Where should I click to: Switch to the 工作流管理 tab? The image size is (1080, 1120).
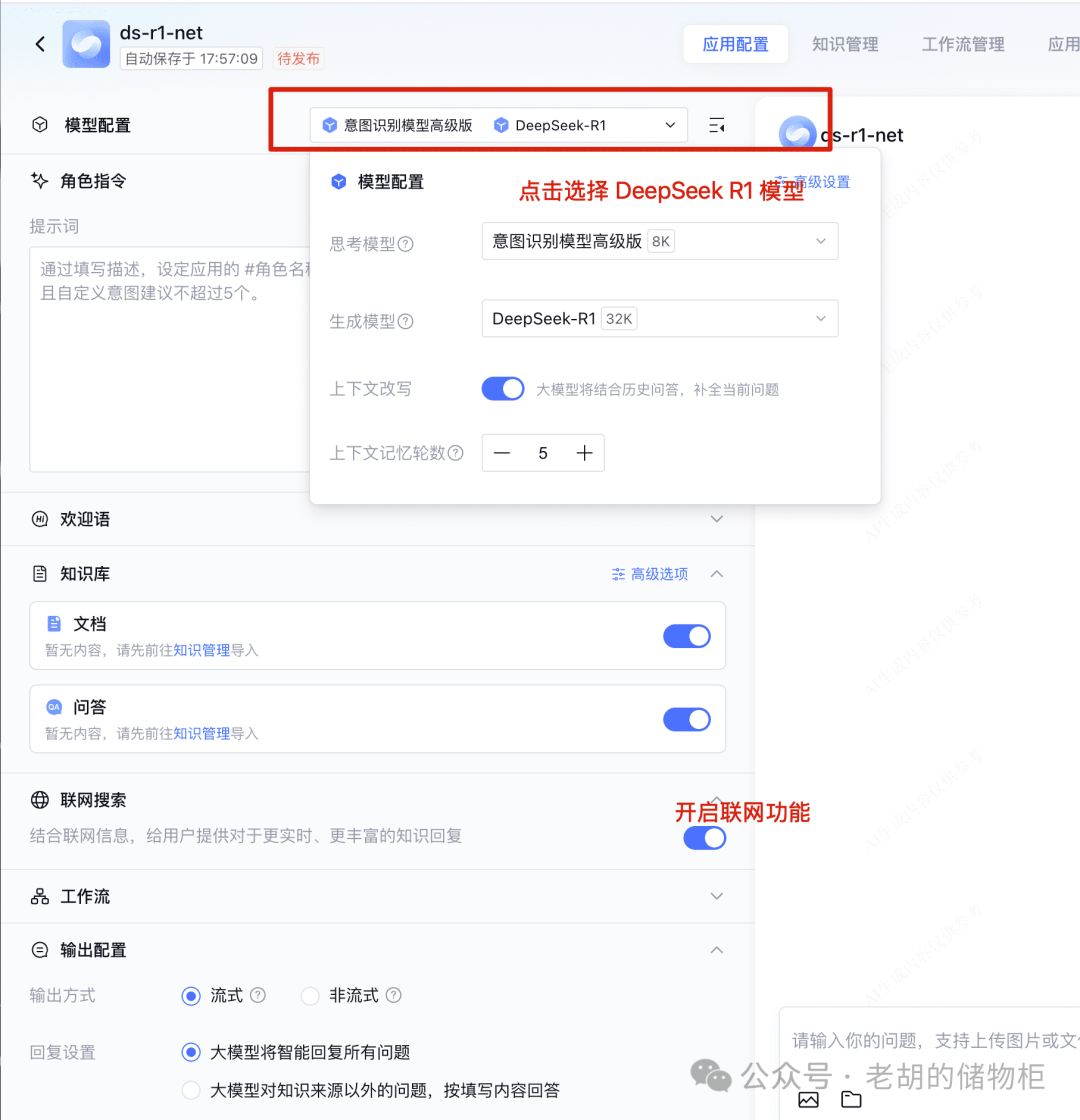coord(963,44)
